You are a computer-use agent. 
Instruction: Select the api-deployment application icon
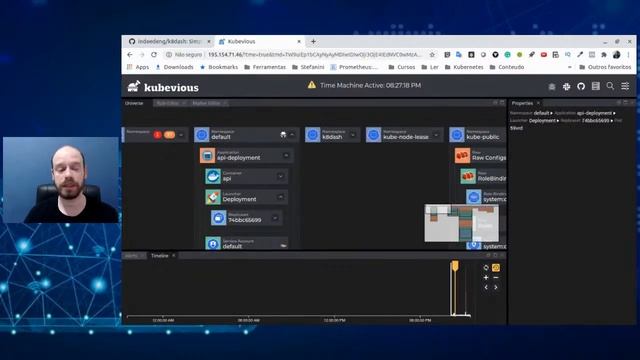coord(207,156)
